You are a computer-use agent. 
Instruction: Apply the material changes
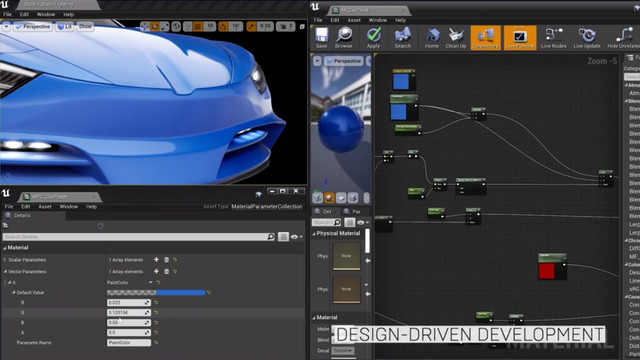click(373, 38)
